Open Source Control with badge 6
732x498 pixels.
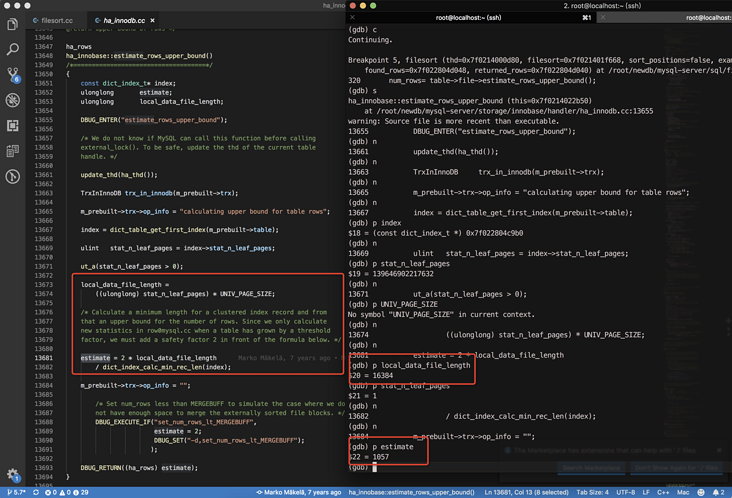12,75
